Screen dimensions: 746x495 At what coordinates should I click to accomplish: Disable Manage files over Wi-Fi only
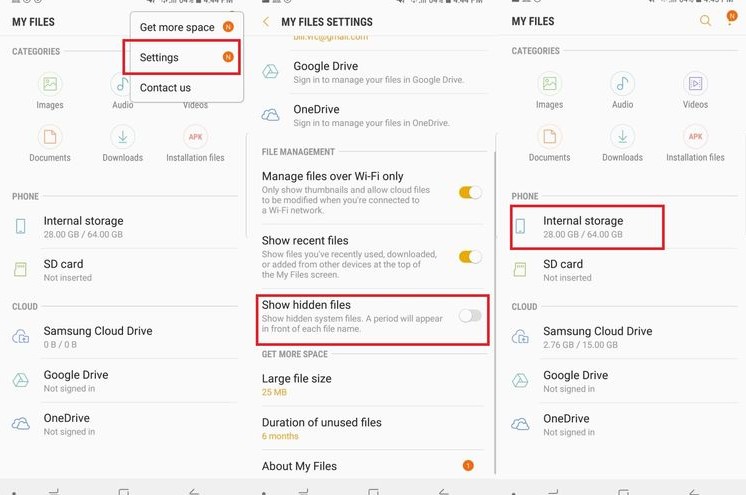[470, 192]
